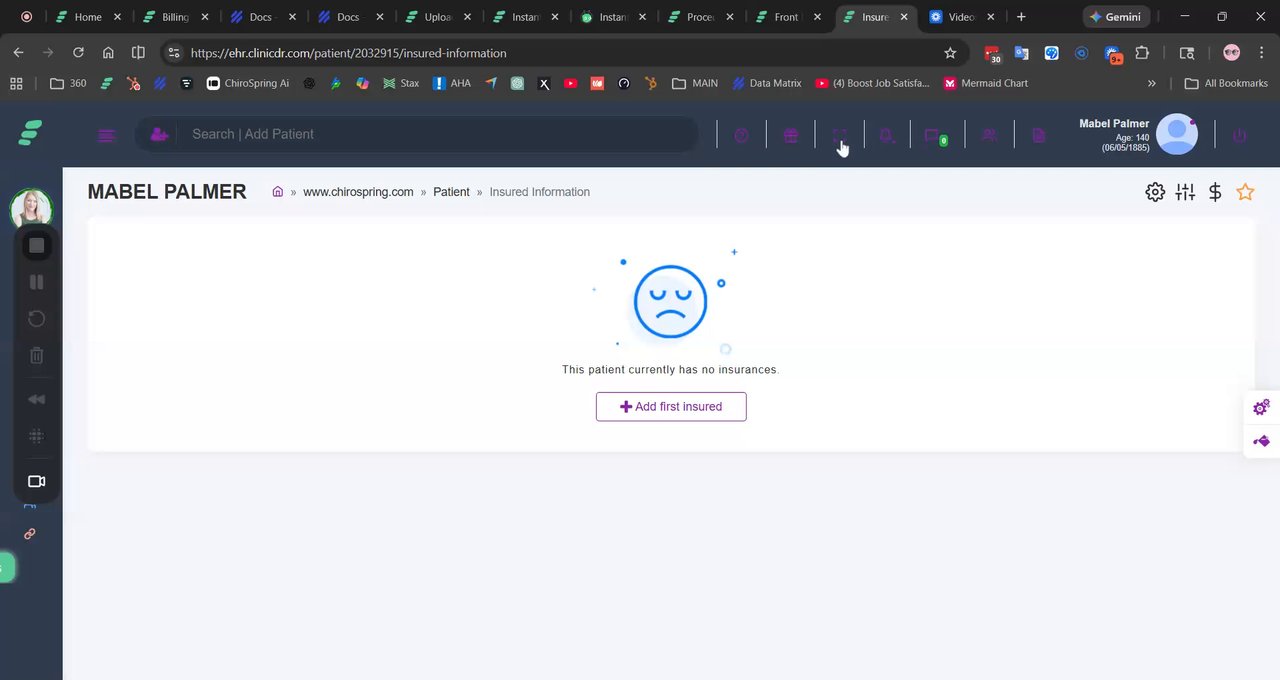
Task: Click the browser back arrow
Action: point(18,53)
